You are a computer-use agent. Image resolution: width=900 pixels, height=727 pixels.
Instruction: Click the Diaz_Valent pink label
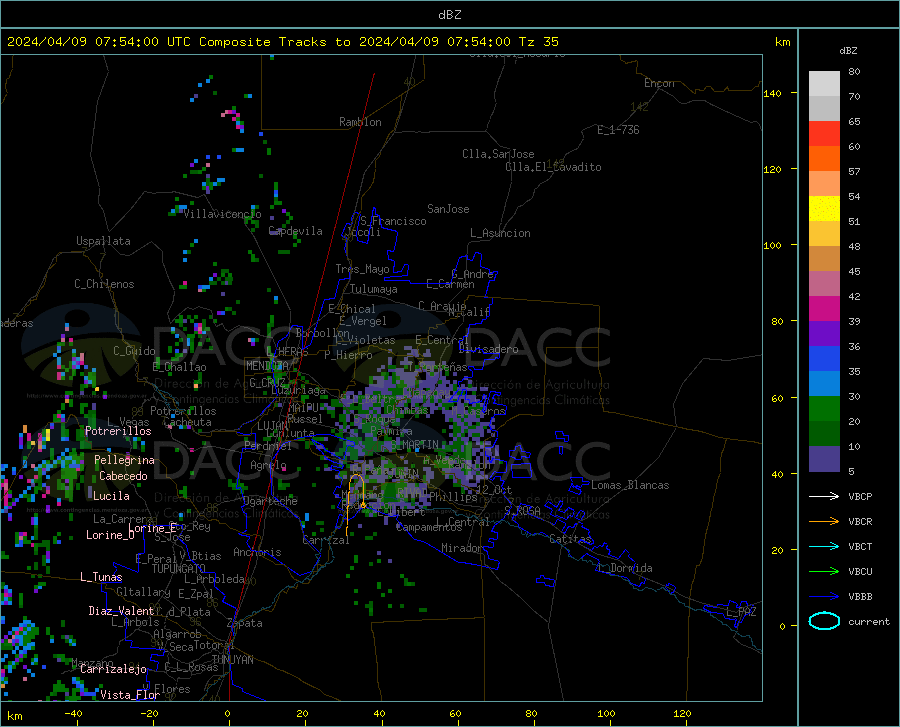coord(121,611)
